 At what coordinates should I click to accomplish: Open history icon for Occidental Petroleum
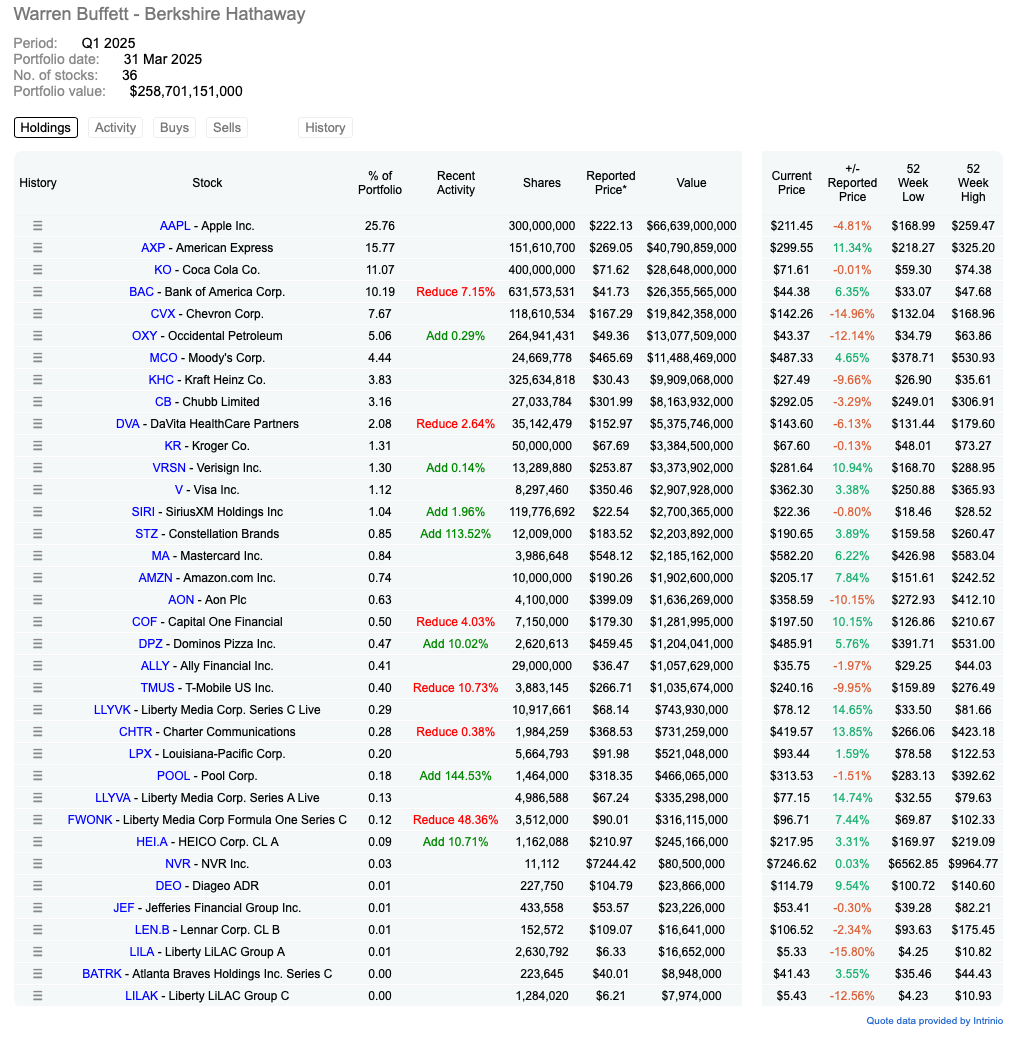point(38,336)
